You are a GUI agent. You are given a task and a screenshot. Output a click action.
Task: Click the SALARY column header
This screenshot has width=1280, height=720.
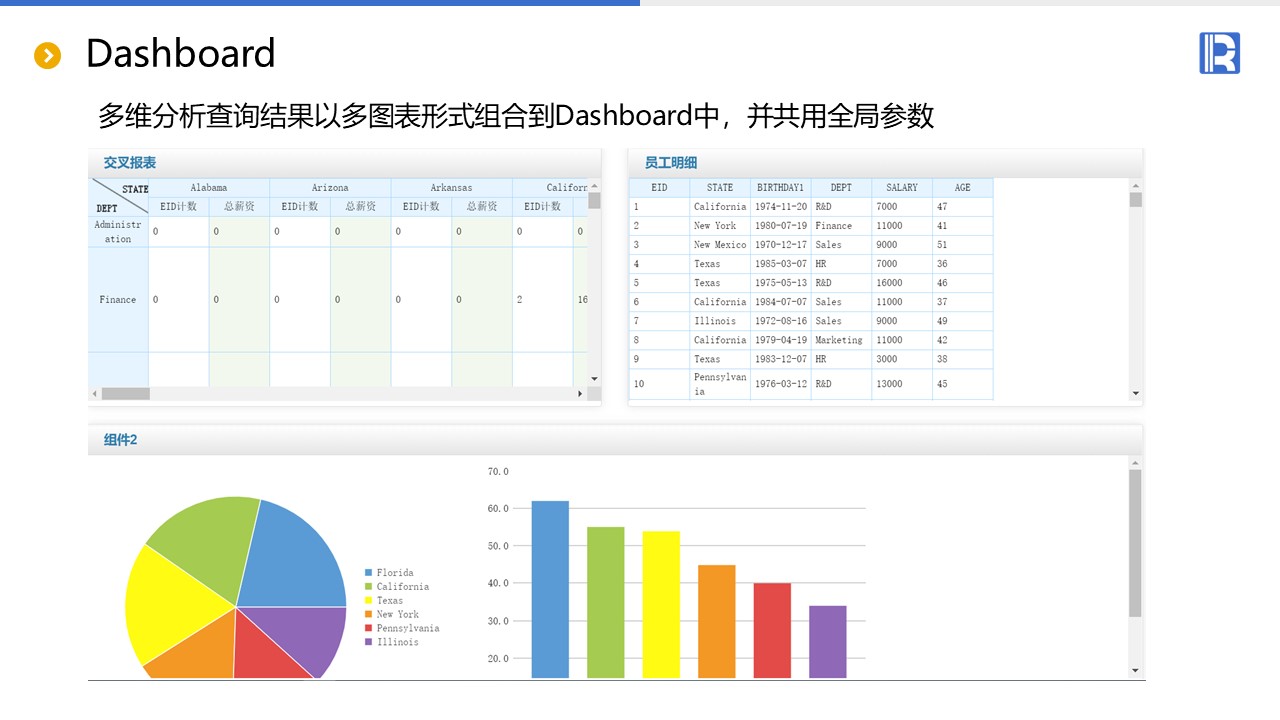pyautogui.click(x=902, y=188)
